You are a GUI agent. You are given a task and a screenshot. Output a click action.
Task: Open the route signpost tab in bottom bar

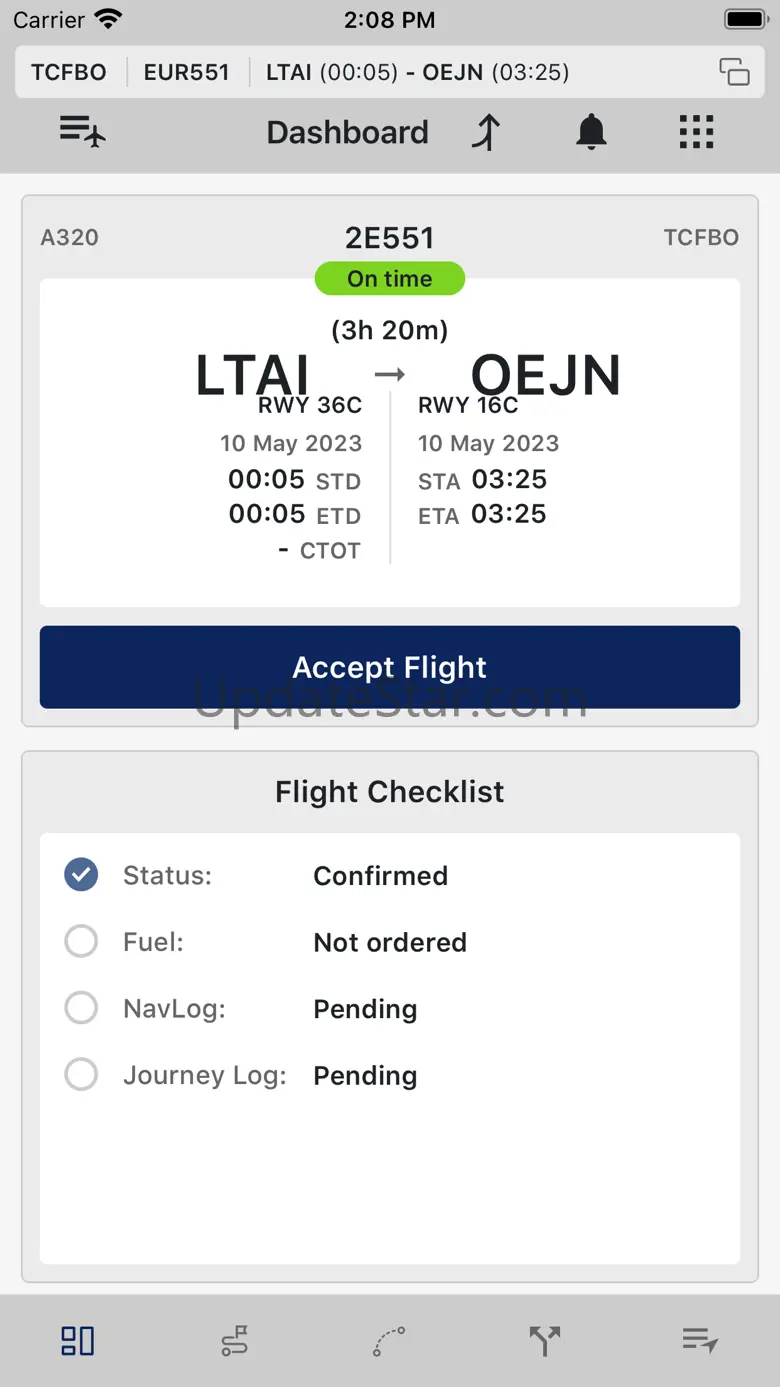click(x=234, y=1341)
